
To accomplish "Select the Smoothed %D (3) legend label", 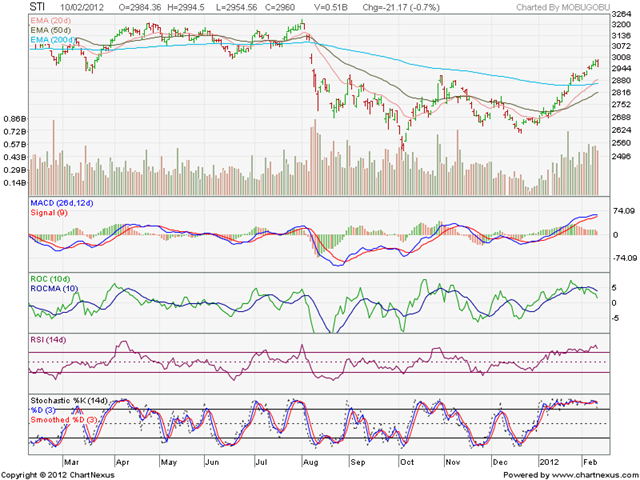I will [x=64, y=420].
